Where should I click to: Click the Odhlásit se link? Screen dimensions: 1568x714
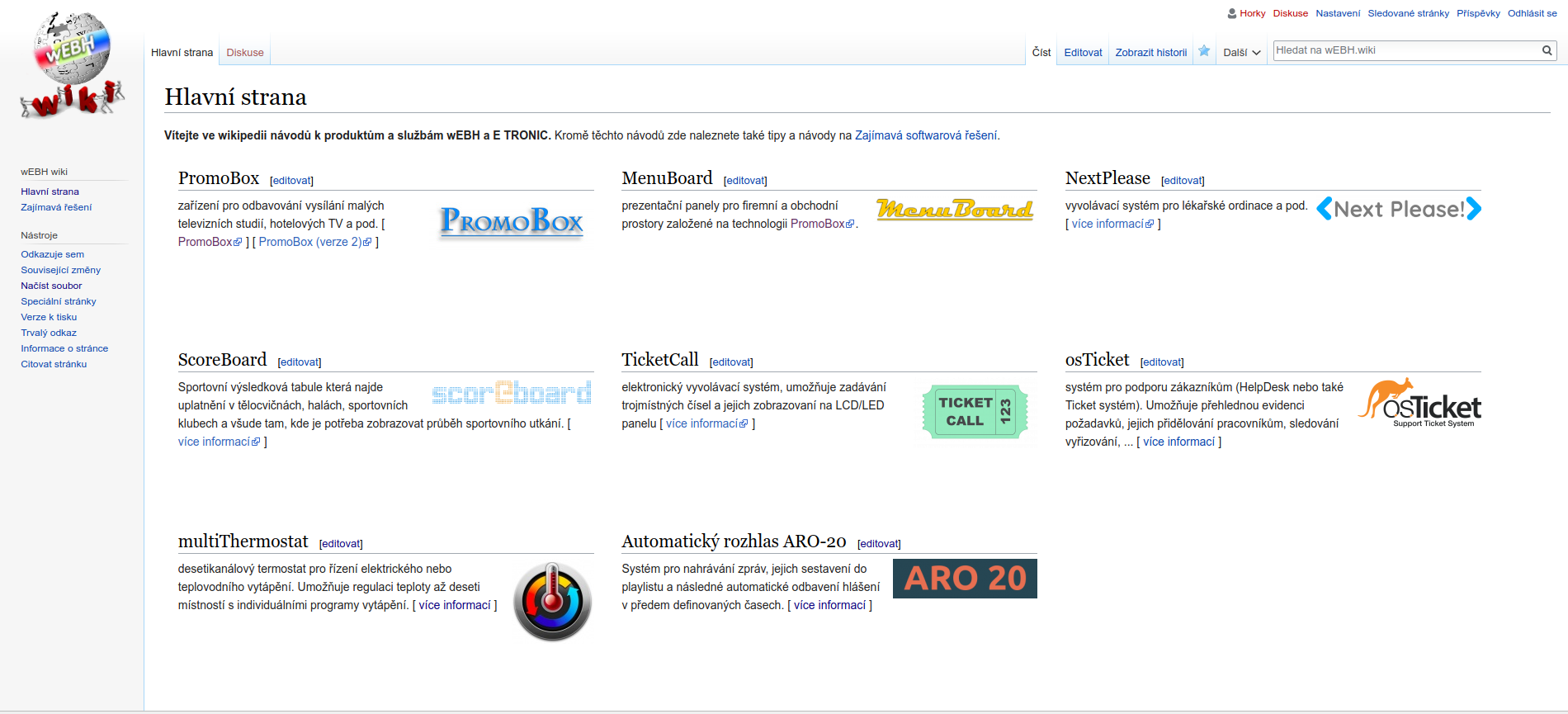click(1532, 13)
